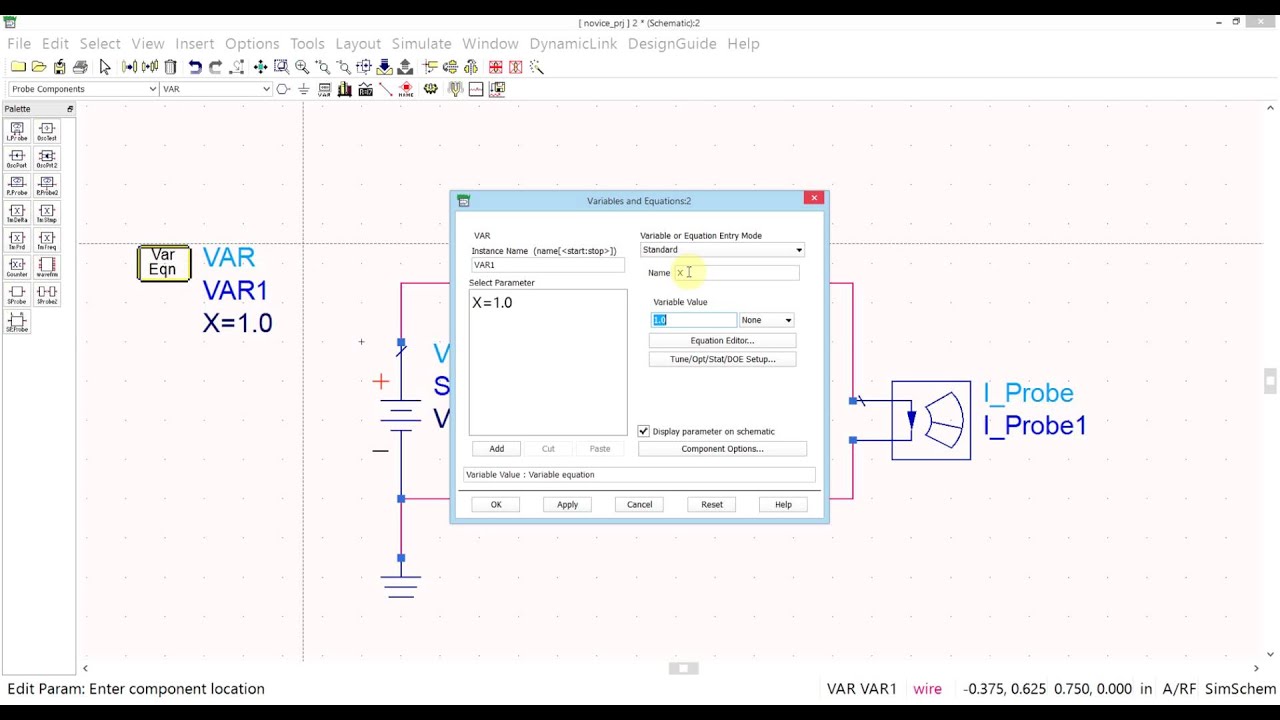Image resolution: width=1280 pixels, height=720 pixels.
Task: Select X=1.0 in the parameter list
Action: pyautogui.click(x=492, y=303)
